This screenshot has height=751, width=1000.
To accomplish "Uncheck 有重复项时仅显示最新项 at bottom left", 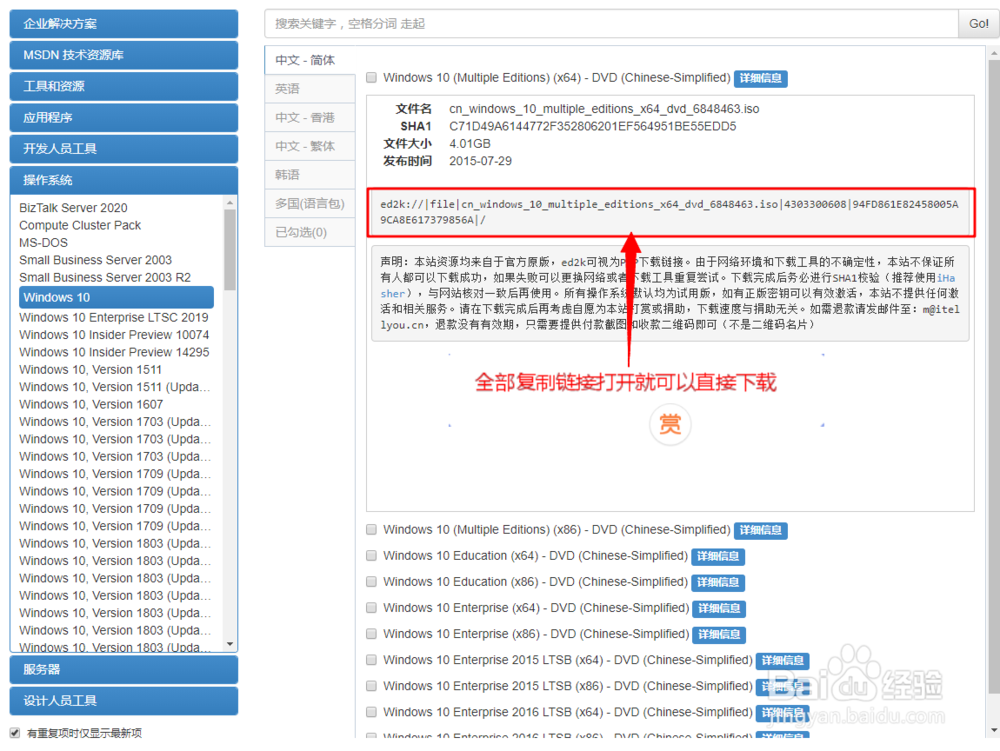I will coord(14,732).
